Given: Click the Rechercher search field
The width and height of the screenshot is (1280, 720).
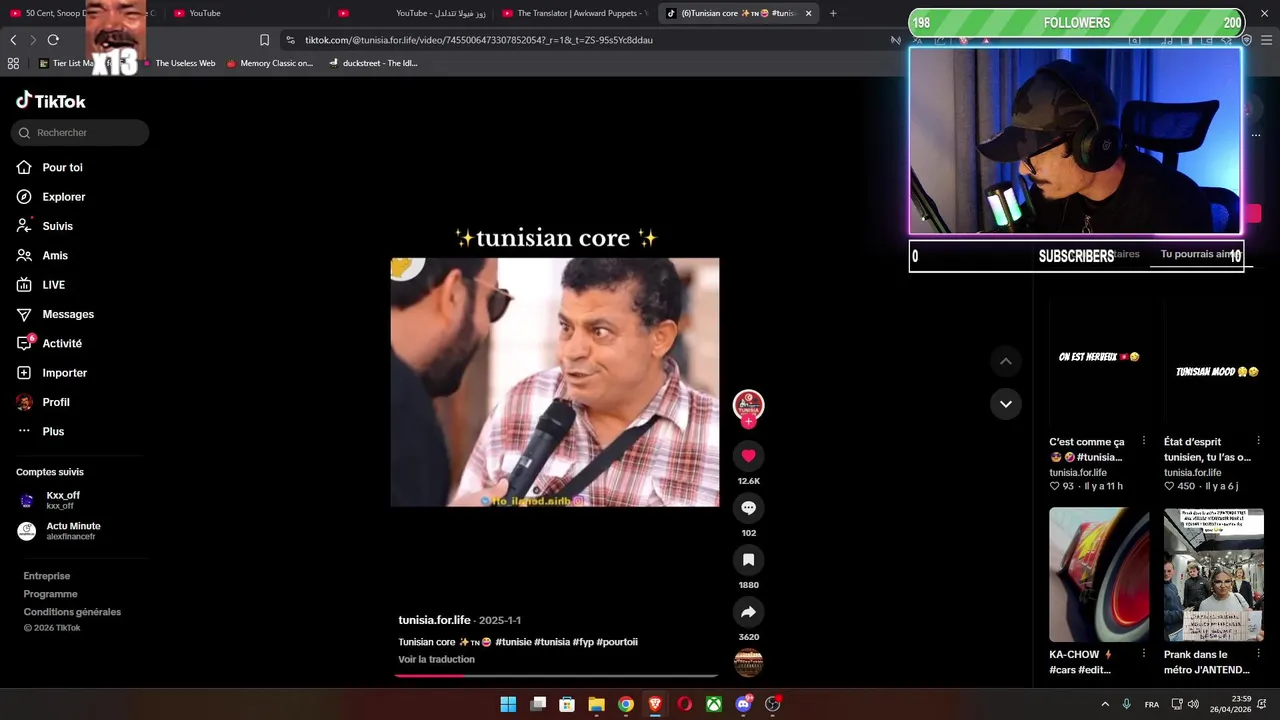Looking at the screenshot, I should click(80, 132).
